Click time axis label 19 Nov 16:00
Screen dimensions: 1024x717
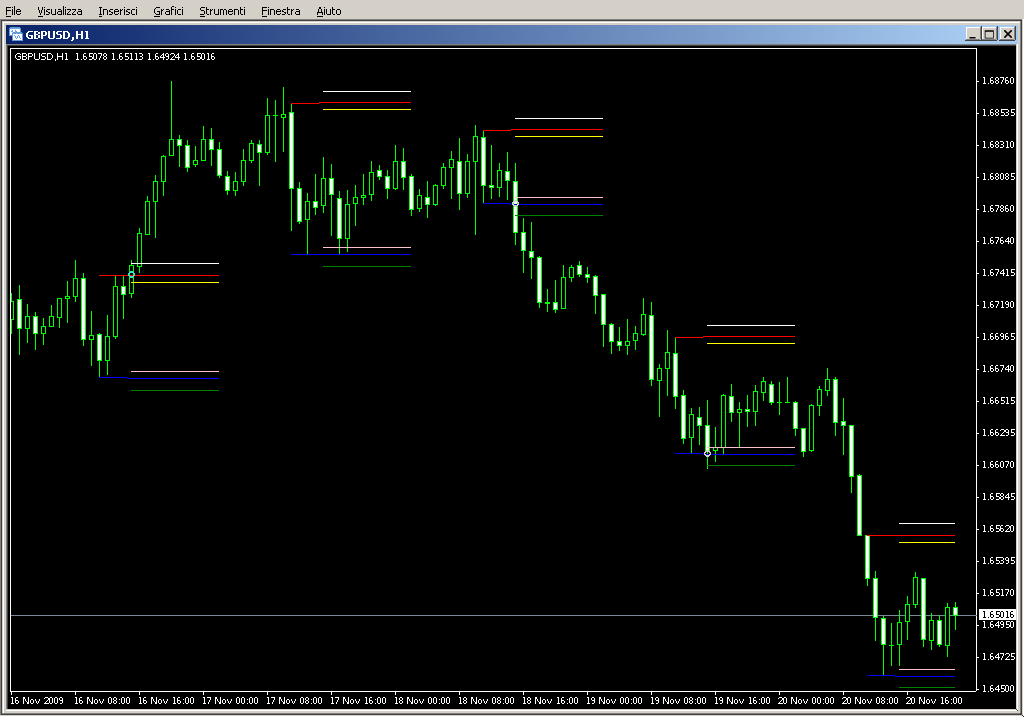point(743,701)
